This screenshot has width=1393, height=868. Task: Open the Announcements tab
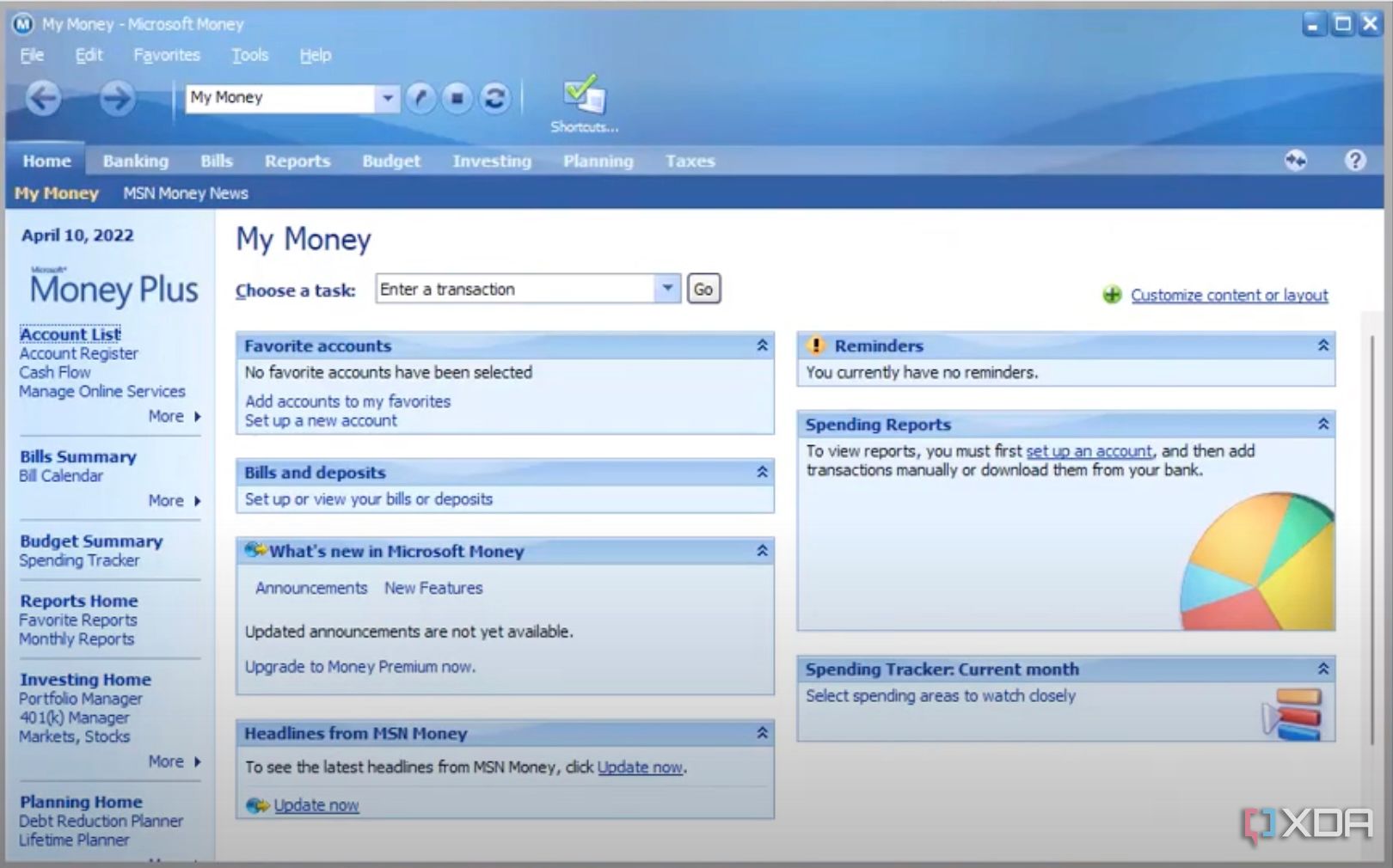pos(311,588)
